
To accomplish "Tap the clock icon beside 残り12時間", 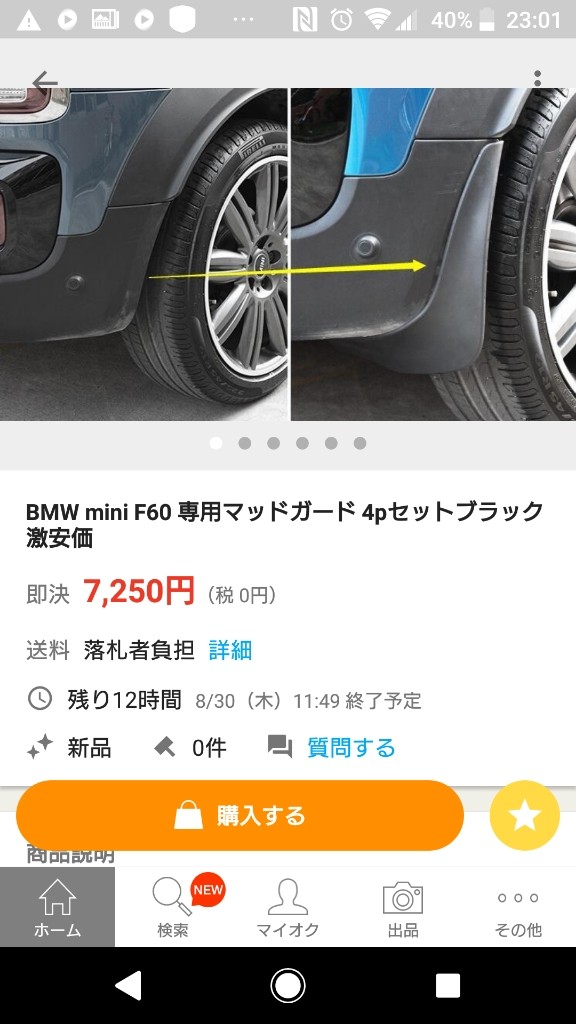I will coord(40,699).
